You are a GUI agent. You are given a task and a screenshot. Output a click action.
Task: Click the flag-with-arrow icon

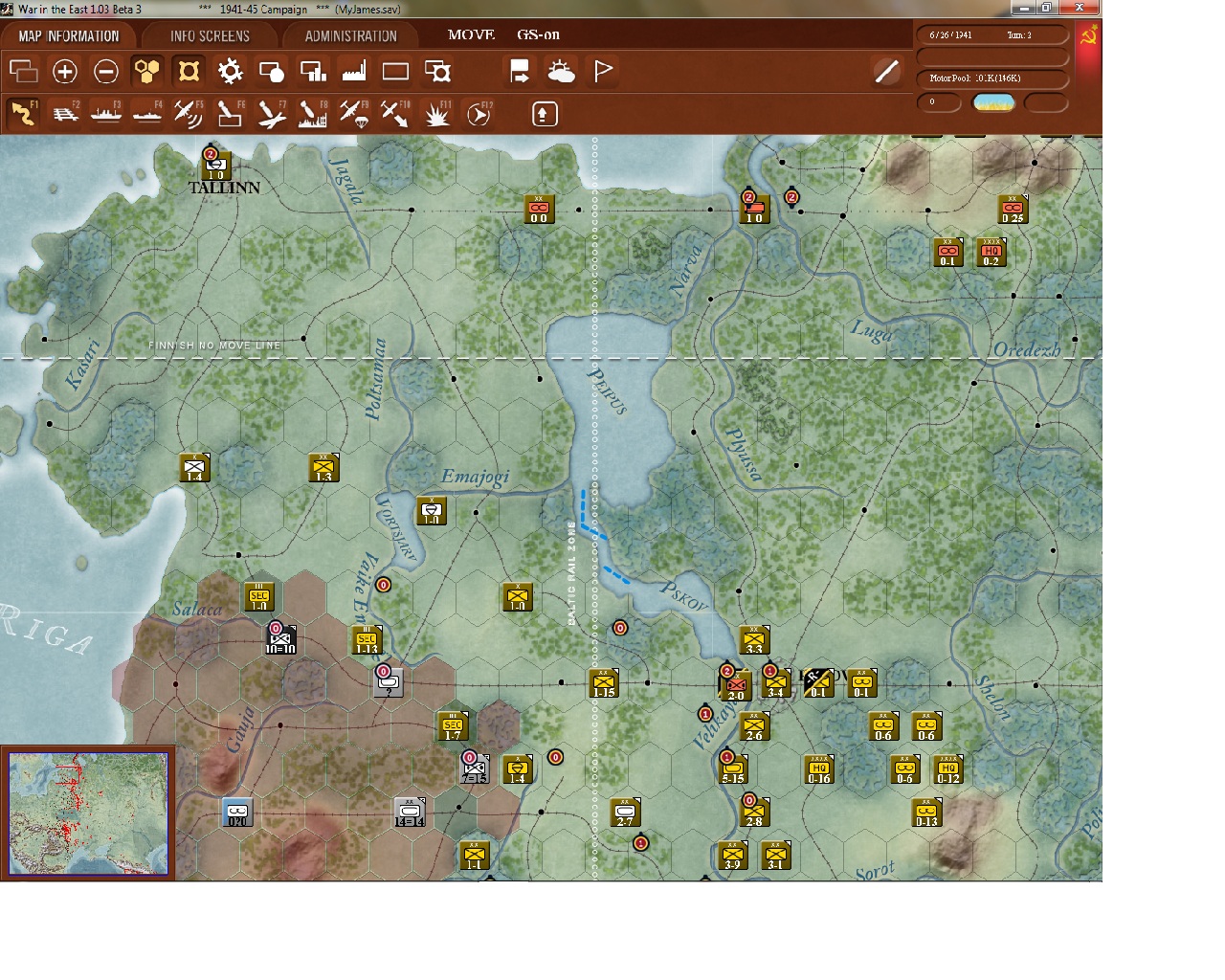[520, 71]
